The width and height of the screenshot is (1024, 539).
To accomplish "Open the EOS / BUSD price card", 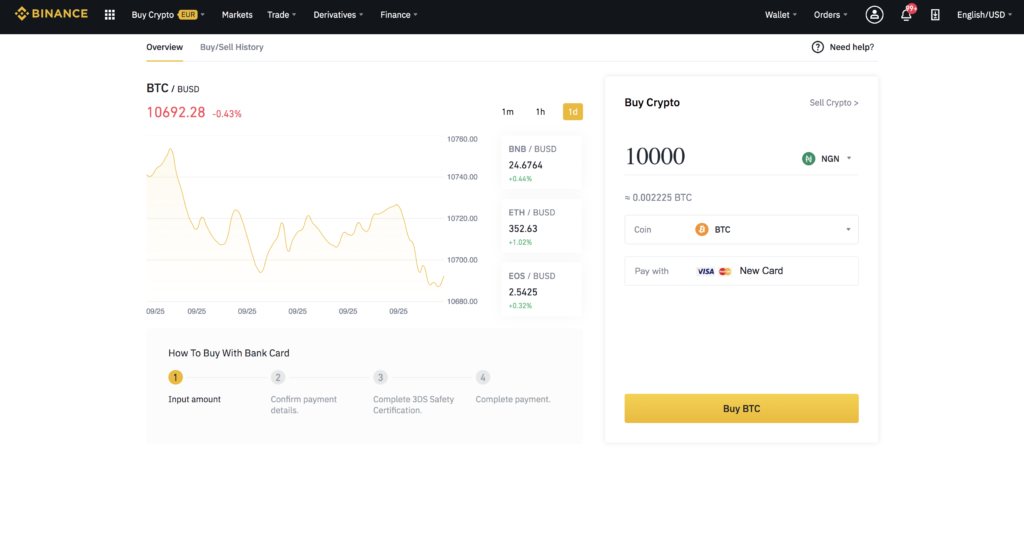I will 541,290.
